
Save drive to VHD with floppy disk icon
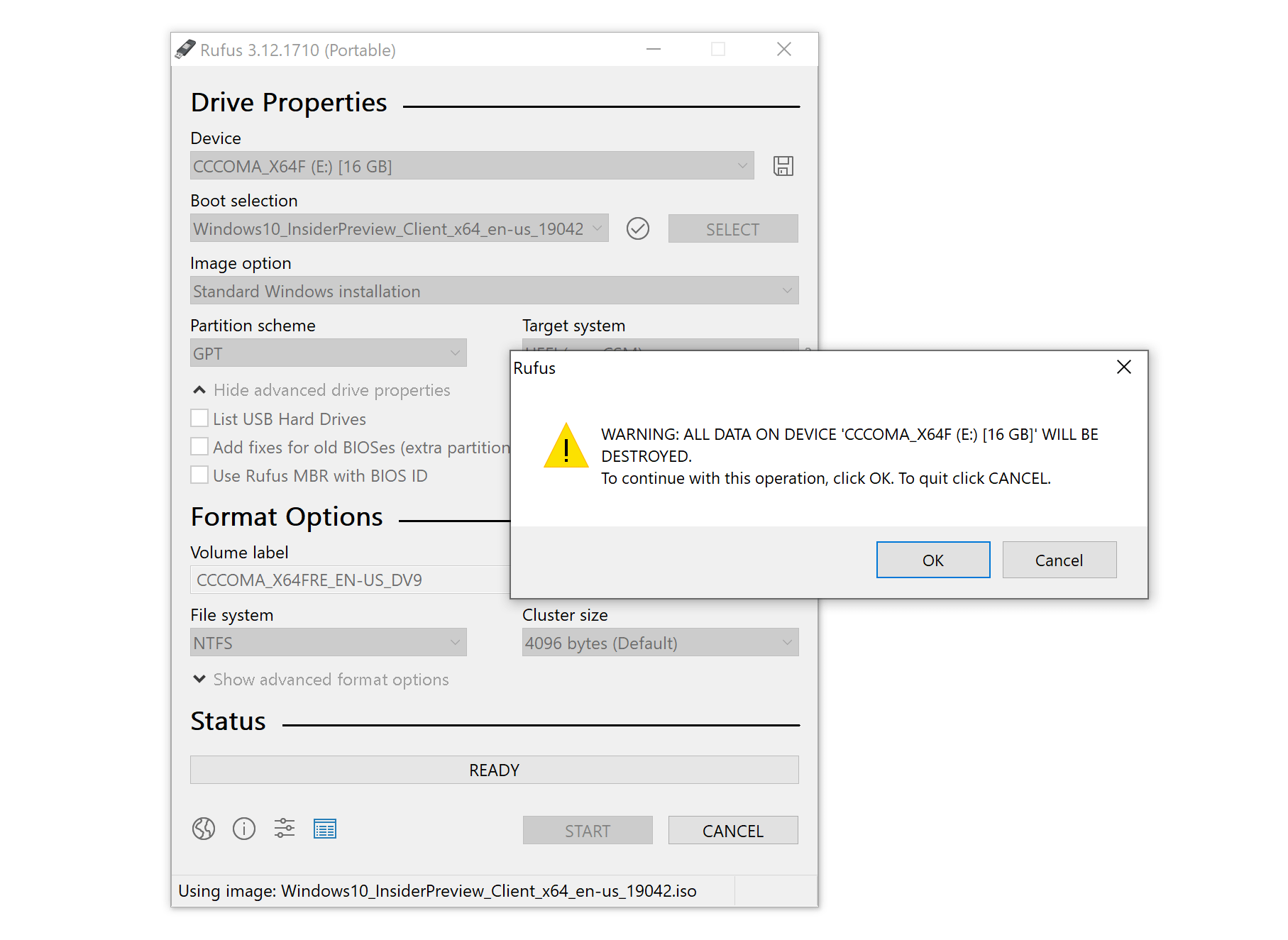[783, 165]
